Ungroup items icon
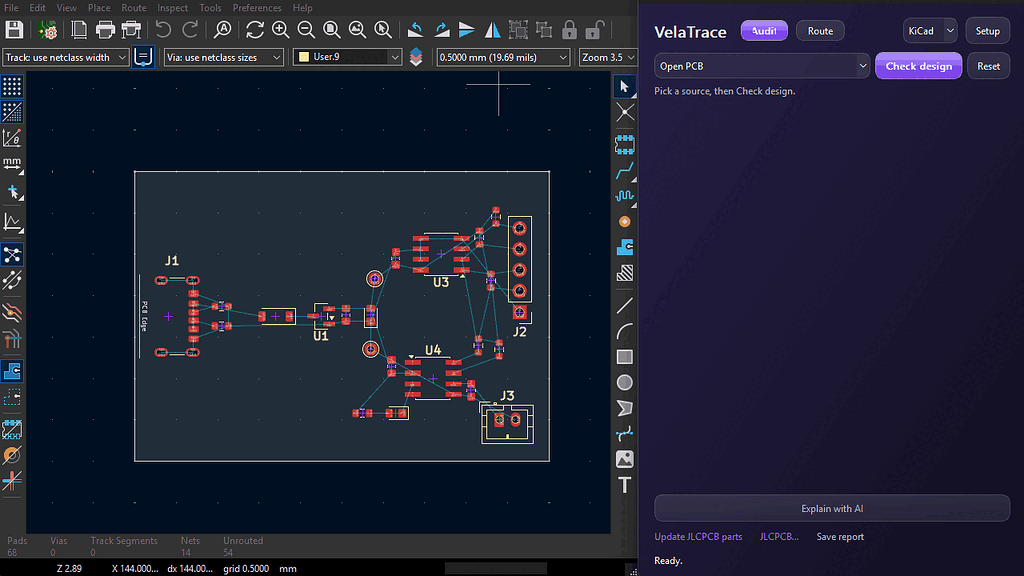This screenshot has height=576, width=1024. (543, 30)
